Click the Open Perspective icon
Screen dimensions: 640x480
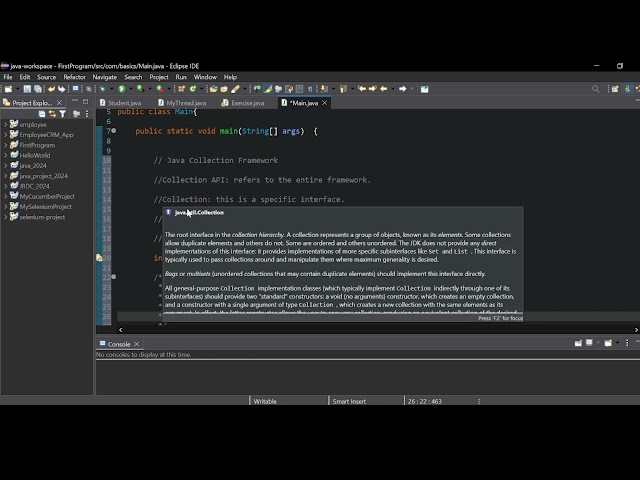615,89
